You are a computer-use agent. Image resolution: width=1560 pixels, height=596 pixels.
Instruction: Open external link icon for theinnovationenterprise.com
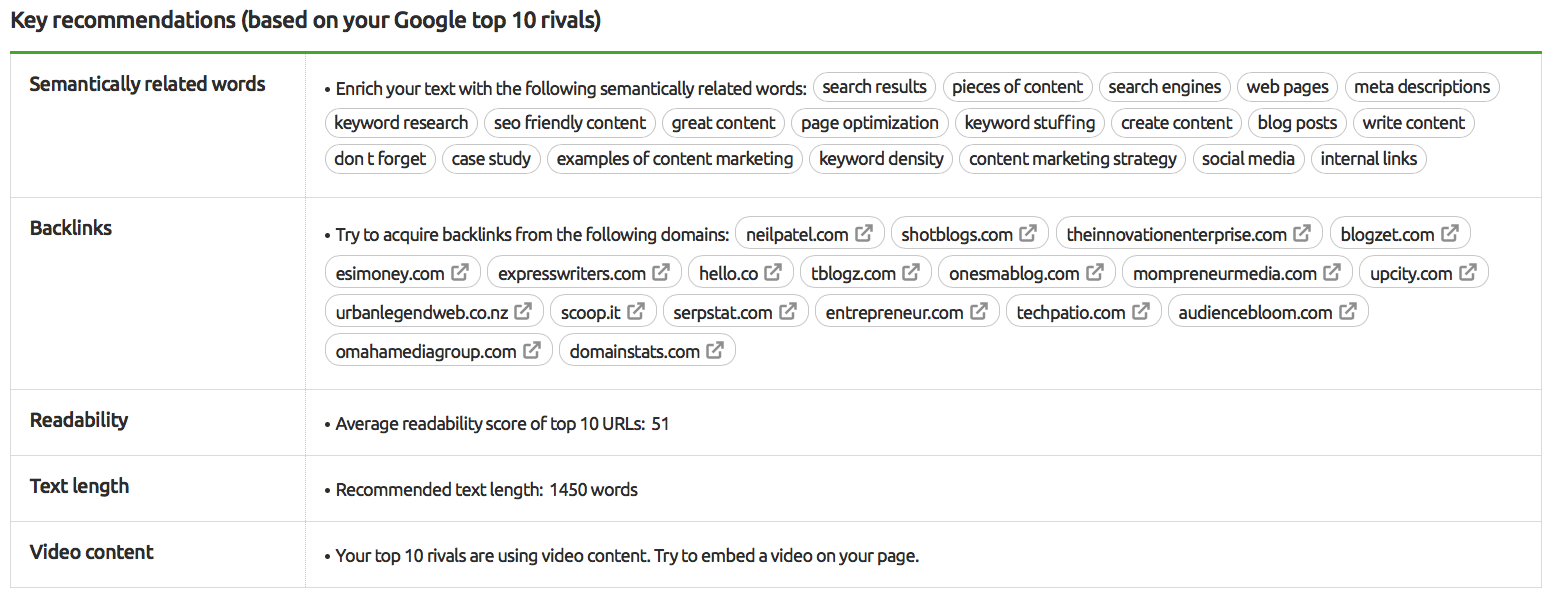[x=1302, y=234]
